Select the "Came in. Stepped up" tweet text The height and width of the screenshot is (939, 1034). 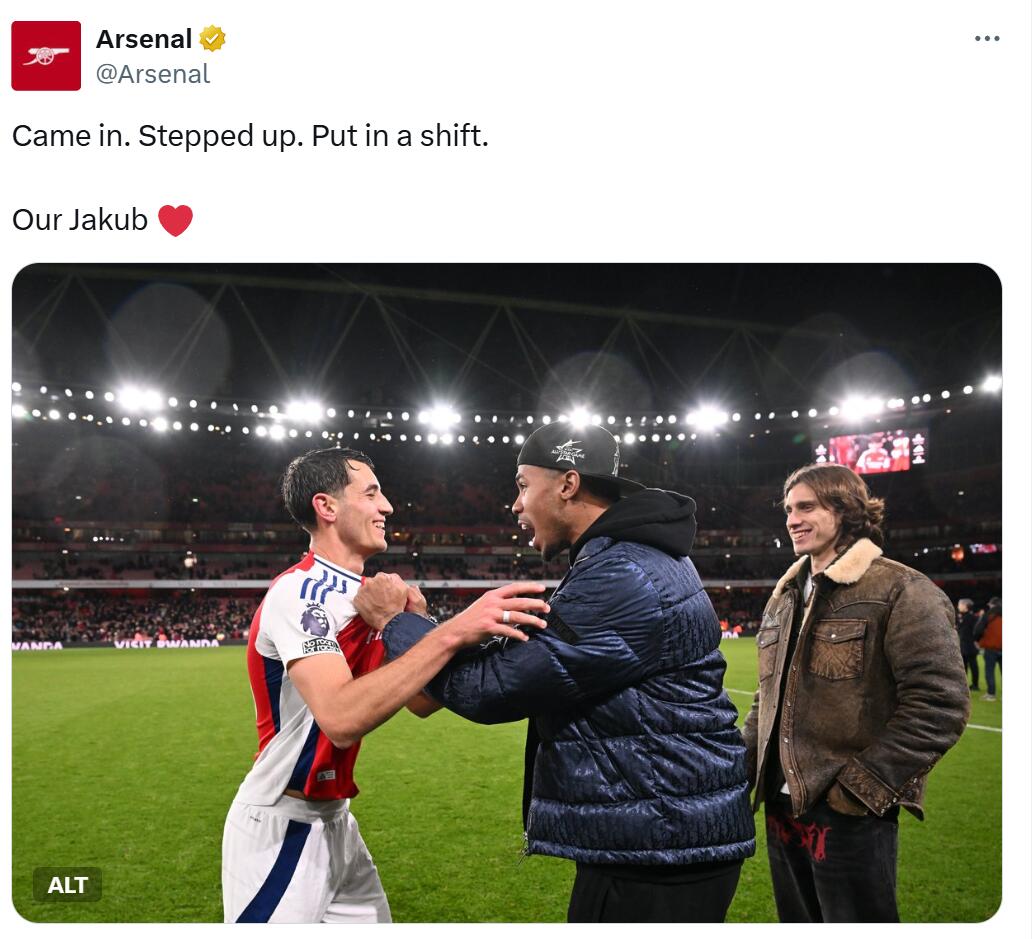click(250, 136)
